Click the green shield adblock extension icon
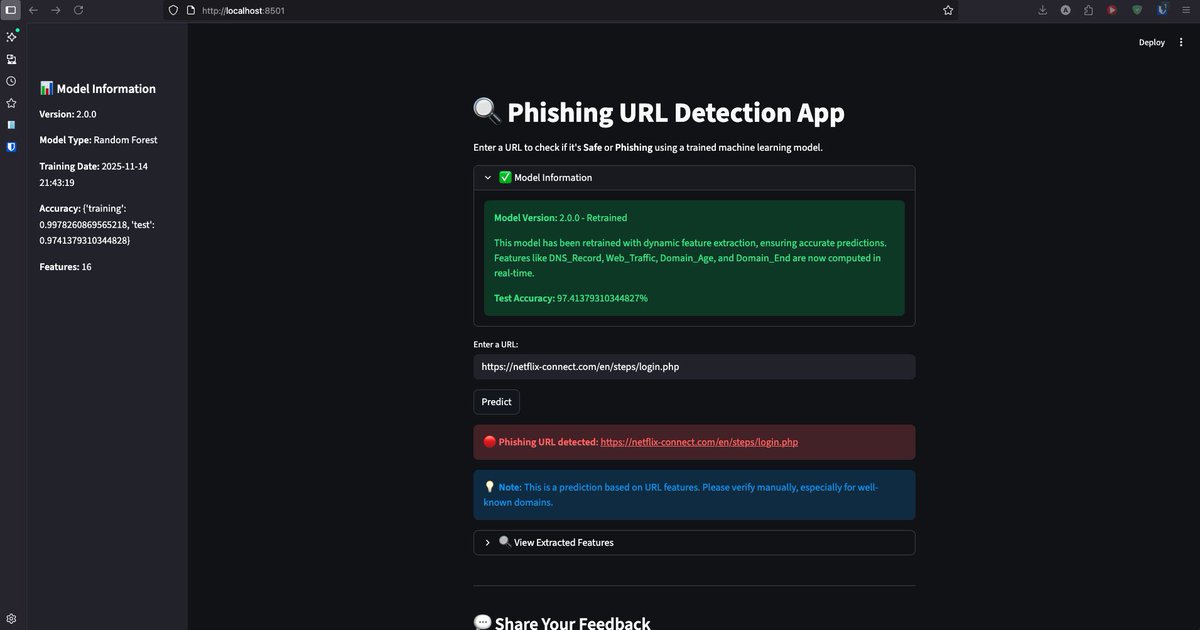The height and width of the screenshot is (630, 1200). tap(1137, 9)
